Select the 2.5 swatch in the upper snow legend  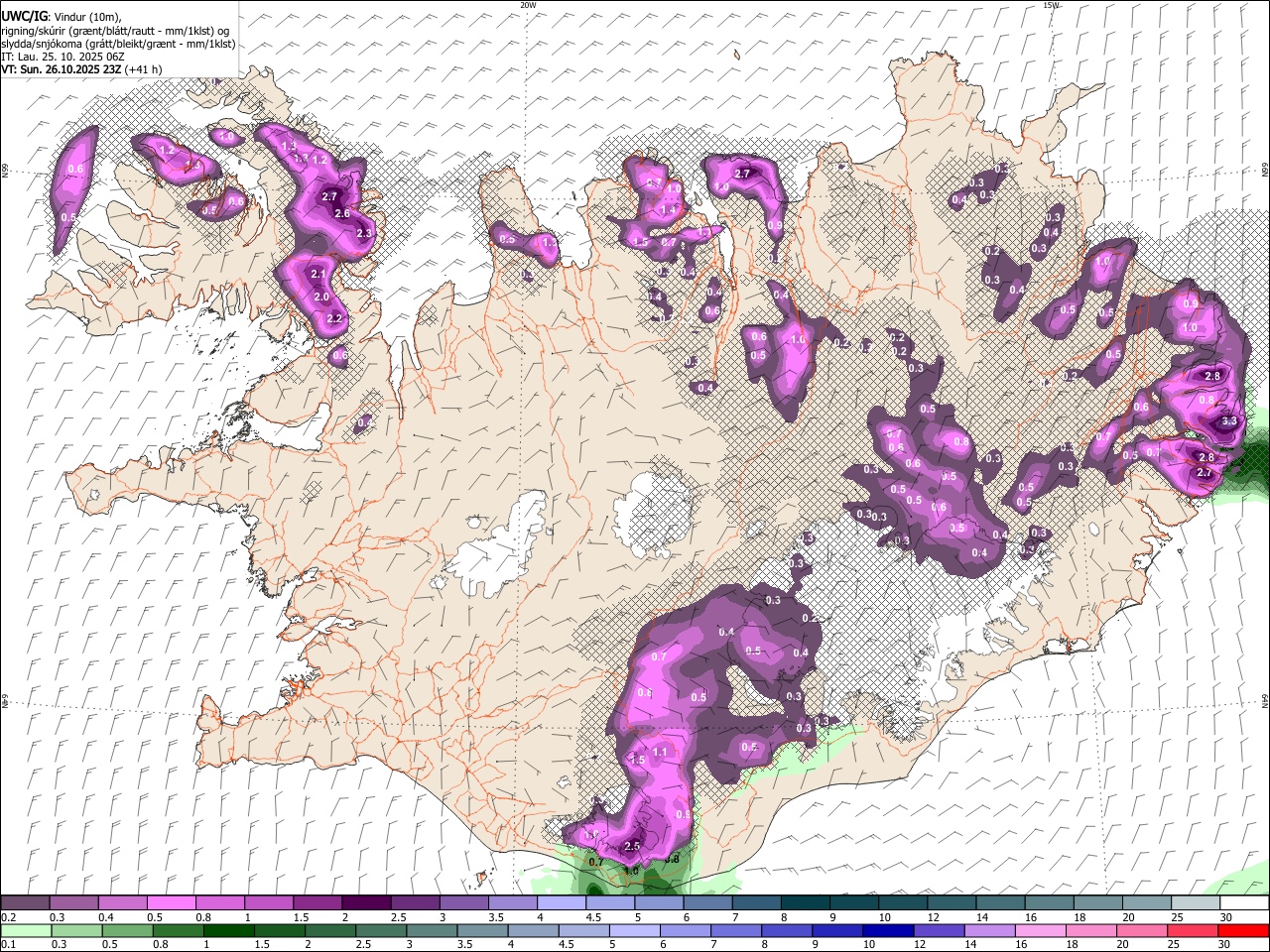414,903
